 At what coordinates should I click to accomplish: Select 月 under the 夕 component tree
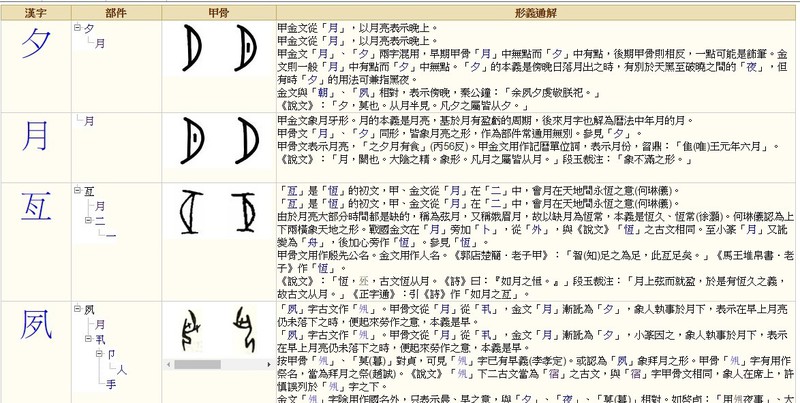pos(99,43)
